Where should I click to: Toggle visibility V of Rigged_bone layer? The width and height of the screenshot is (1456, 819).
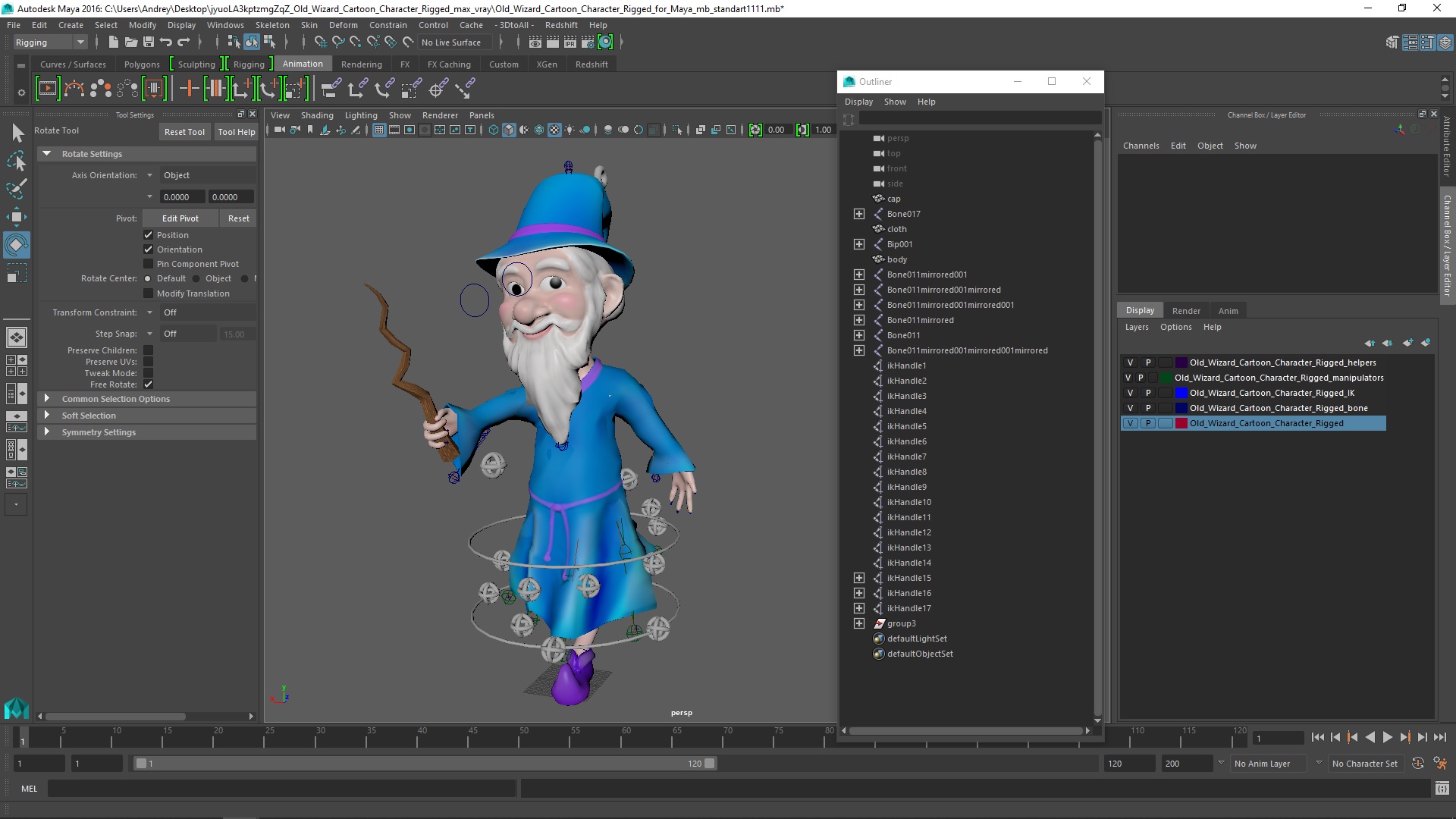click(x=1130, y=408)
